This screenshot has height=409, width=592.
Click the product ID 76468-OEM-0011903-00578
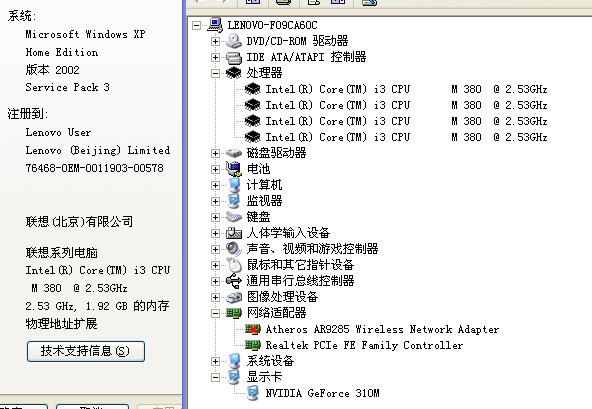pos(94,168)
